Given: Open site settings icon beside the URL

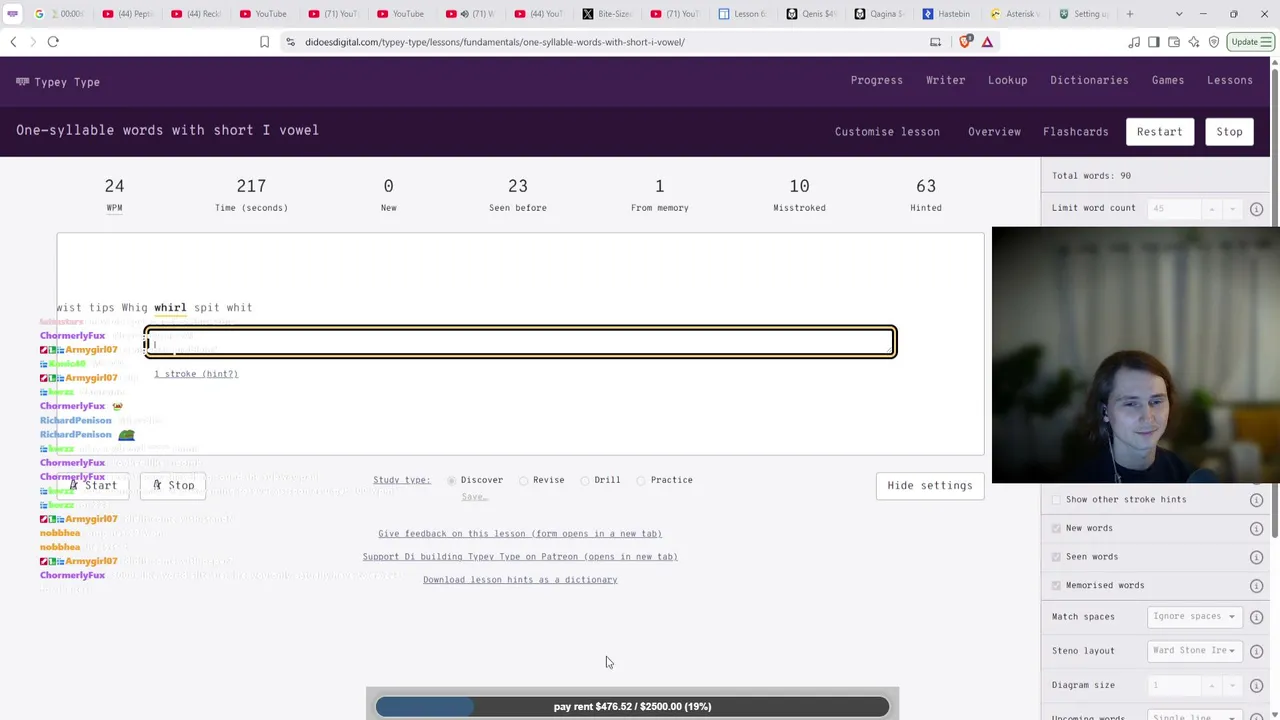Looking at the screenshot, I should (x=290, y=42).
